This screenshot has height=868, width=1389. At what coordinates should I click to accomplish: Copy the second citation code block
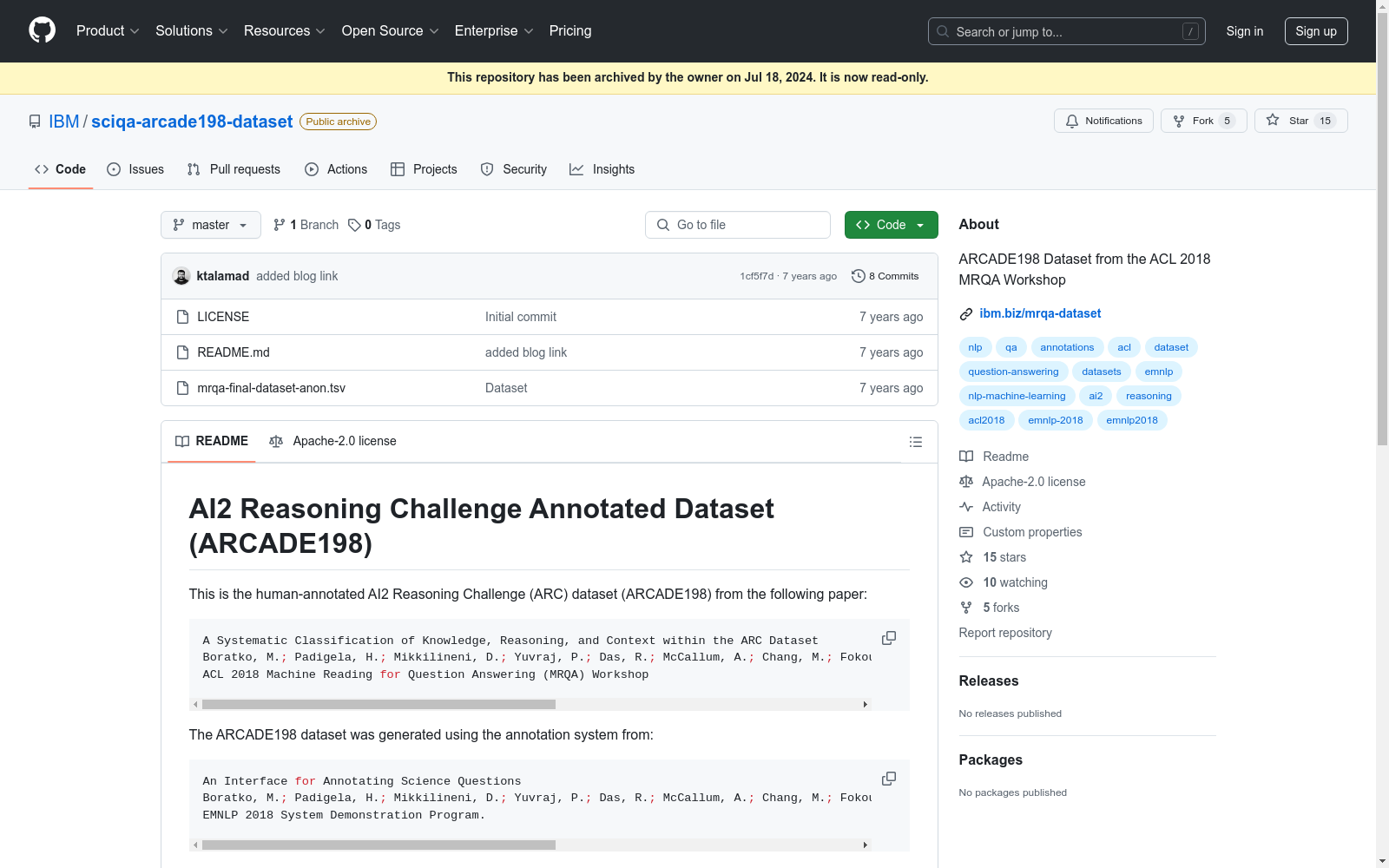click(889, 779)
